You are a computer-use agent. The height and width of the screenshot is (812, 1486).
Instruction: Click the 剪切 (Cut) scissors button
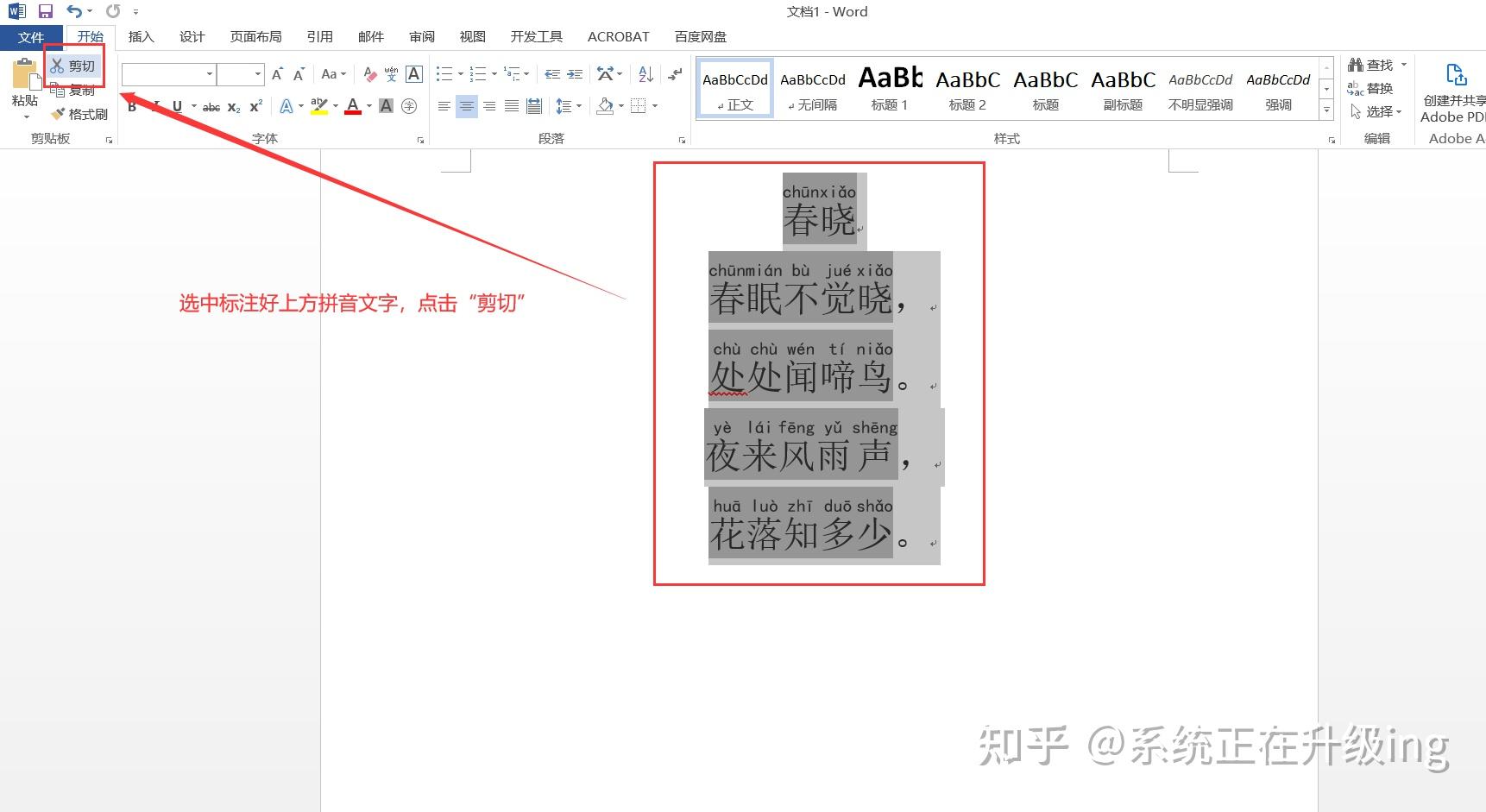(x=72, y=66)
